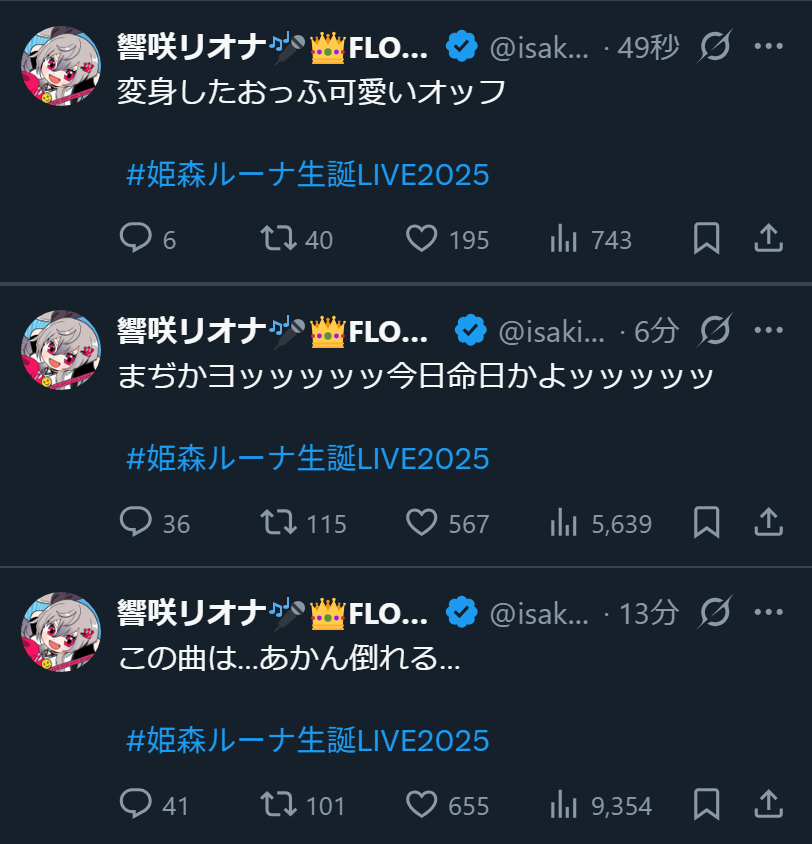812x844 pixels.
Task: Repost the tweet showing 40 reposts
Action: tap(278, 238)
